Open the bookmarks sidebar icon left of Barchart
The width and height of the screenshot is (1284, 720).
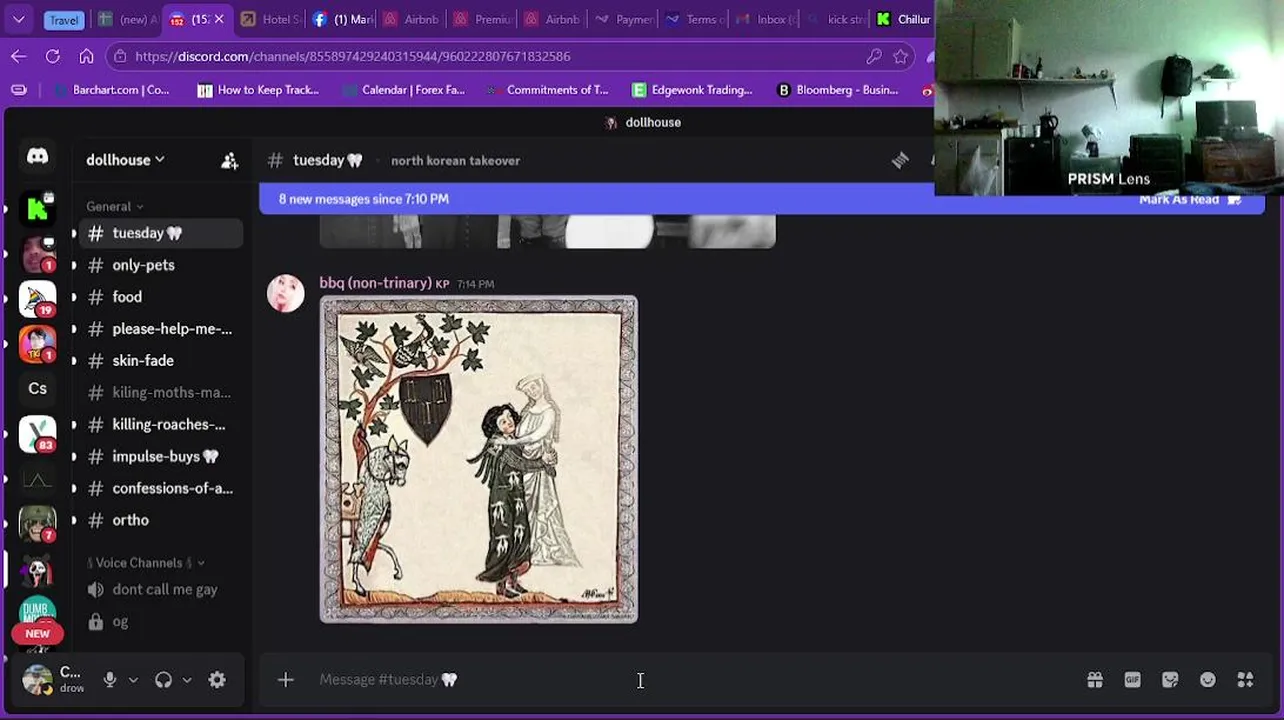pos(19,90)
